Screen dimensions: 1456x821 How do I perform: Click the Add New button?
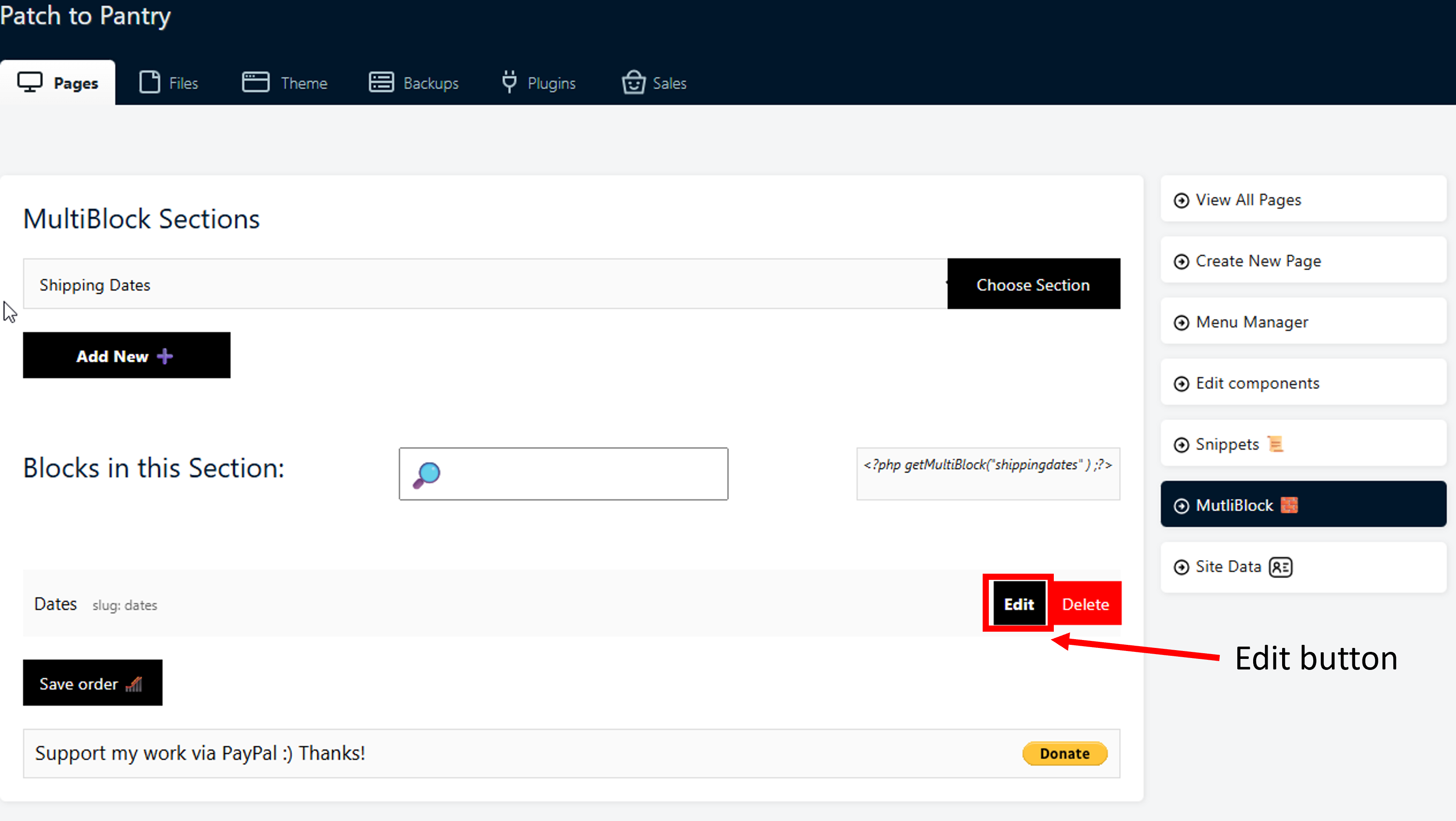click(x=126, y=355)
